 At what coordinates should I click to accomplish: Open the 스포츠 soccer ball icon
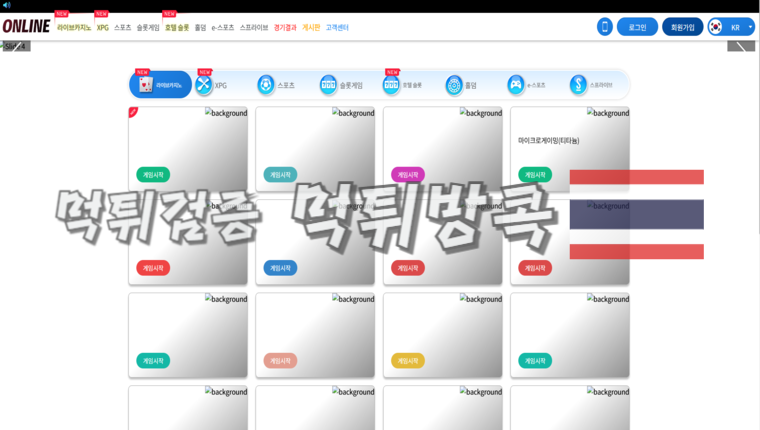pos(266,85)
